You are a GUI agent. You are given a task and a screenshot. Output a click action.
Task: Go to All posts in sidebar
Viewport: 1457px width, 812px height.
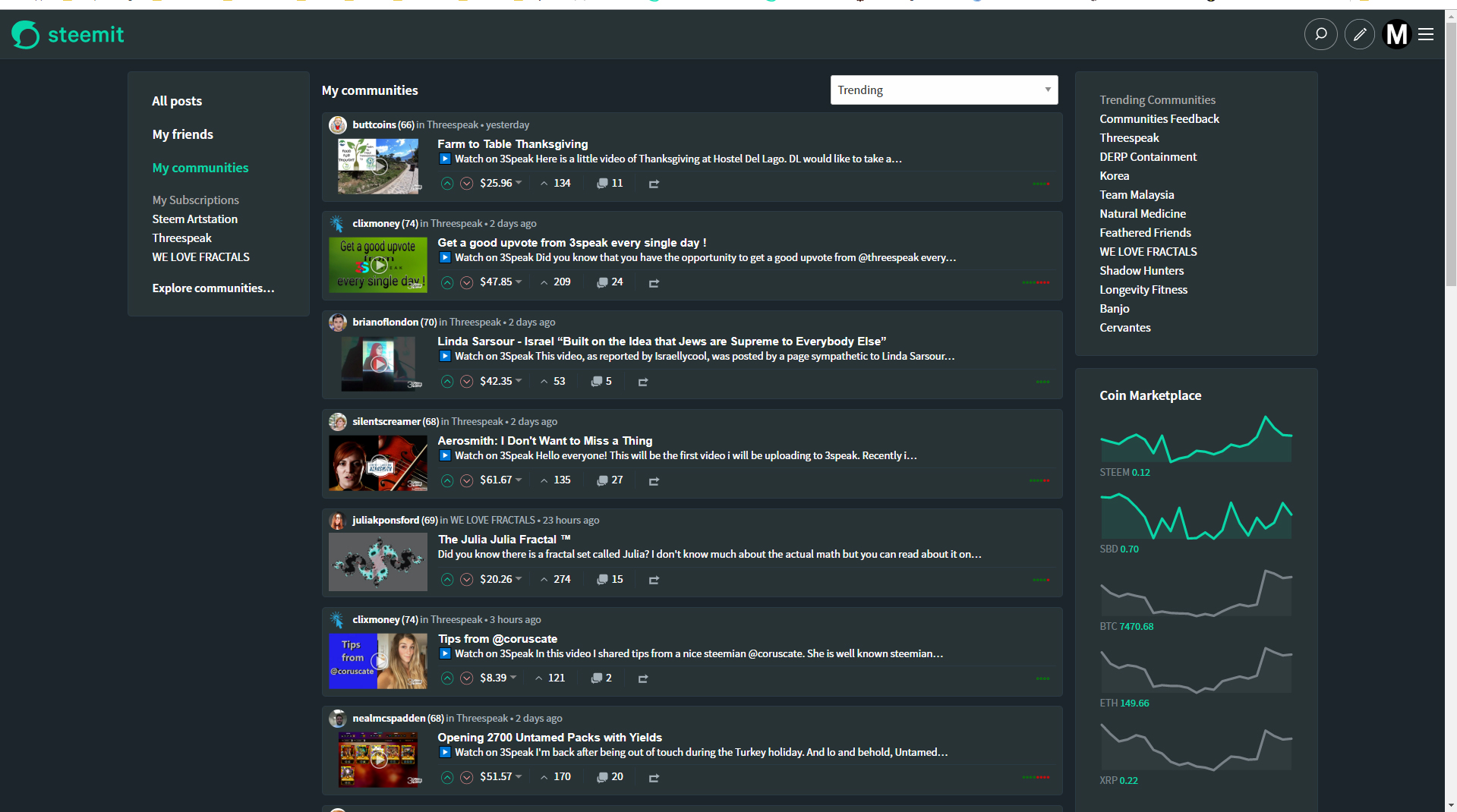tap(177, 101)
